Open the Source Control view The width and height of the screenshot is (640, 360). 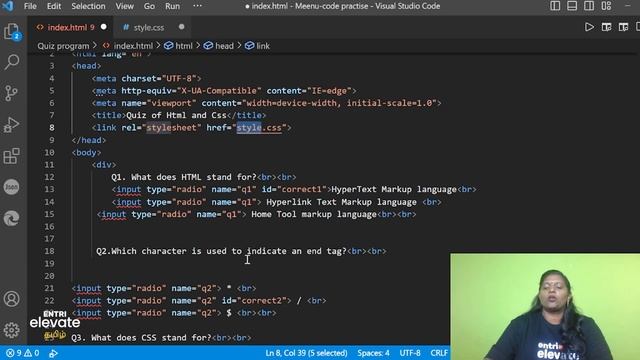pos(11,93)
